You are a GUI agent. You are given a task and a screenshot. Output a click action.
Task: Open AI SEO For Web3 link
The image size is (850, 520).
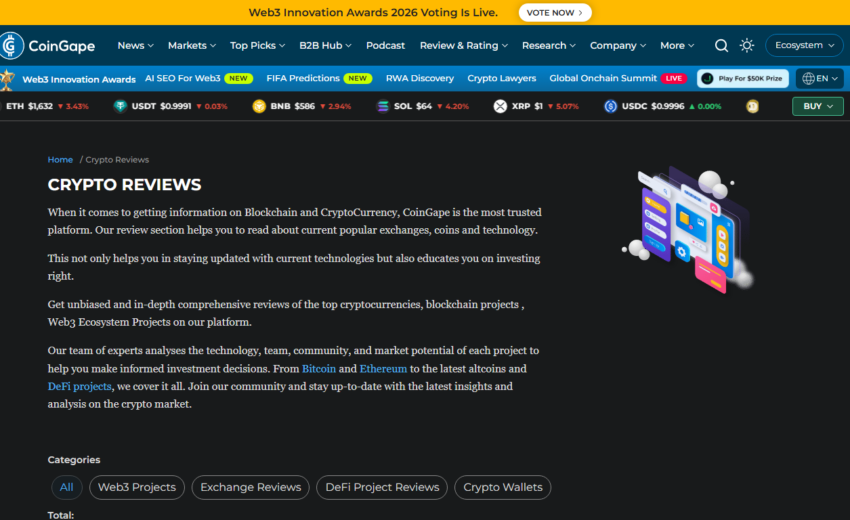point(183,78)
